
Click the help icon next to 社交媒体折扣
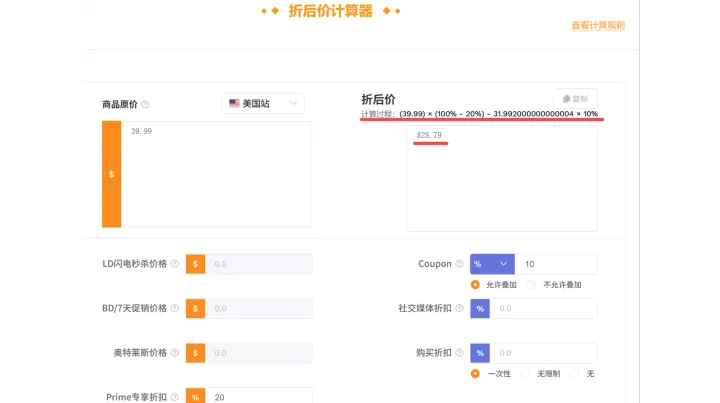click(x=459, y=308)
